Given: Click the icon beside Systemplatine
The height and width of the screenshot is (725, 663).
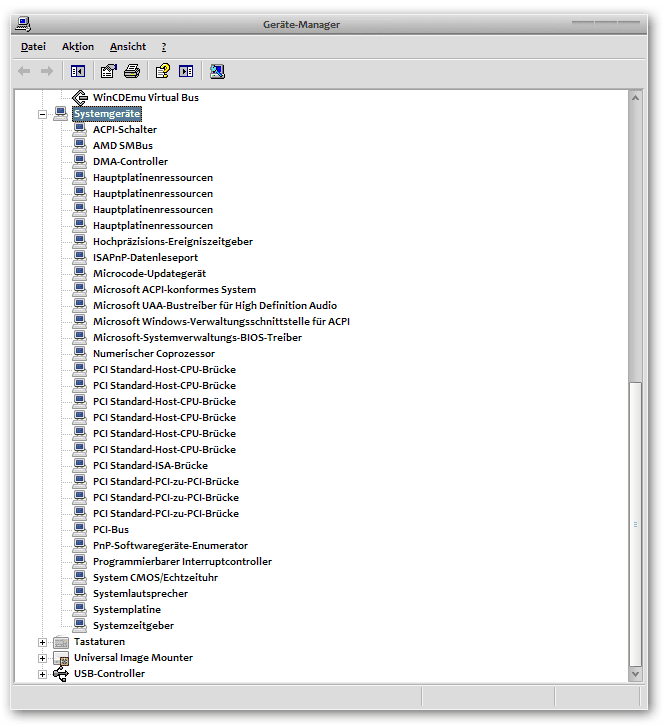Looking at the screenshot, I should [80, 609].
